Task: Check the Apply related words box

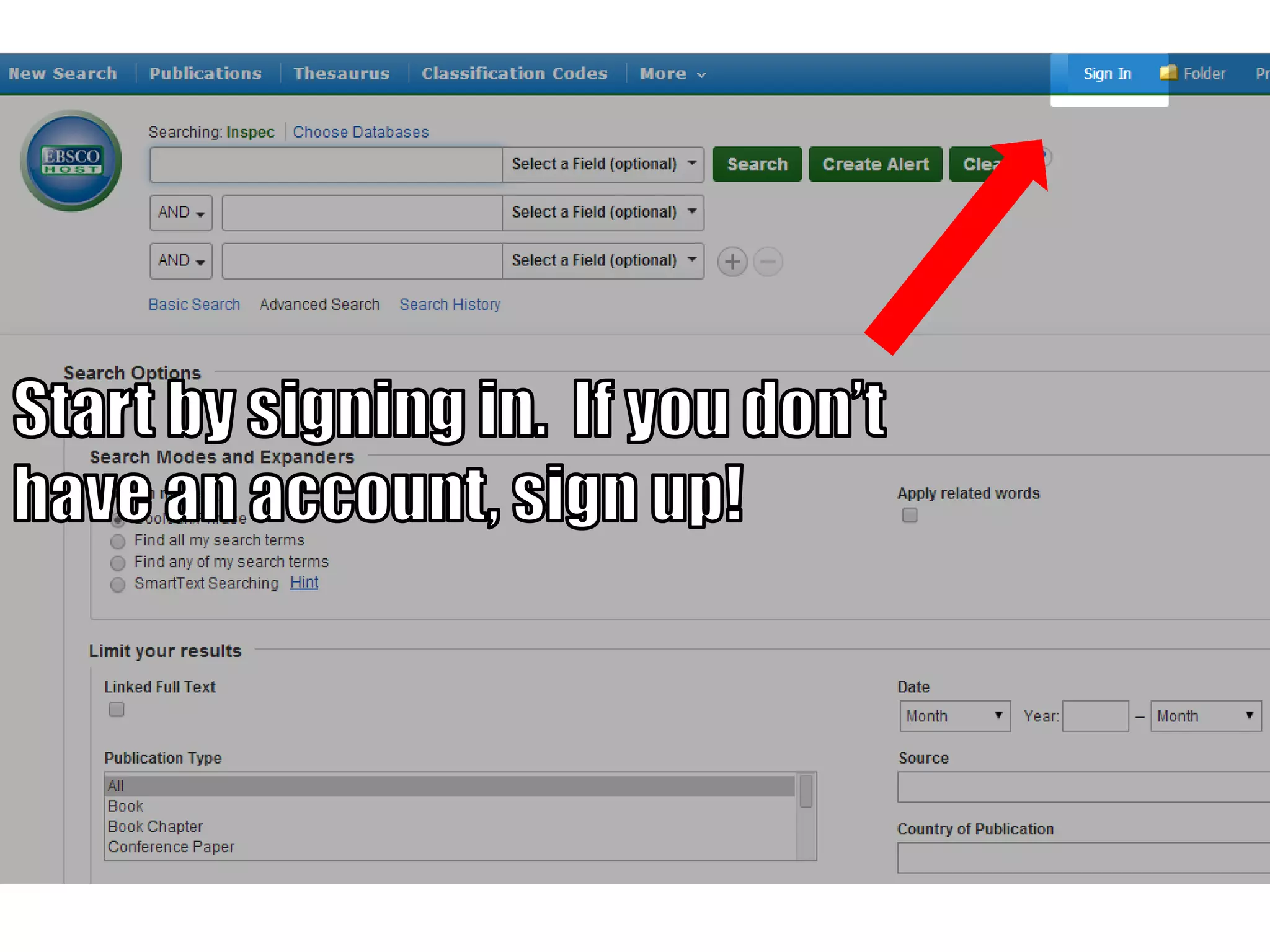Action: point(910,515)
